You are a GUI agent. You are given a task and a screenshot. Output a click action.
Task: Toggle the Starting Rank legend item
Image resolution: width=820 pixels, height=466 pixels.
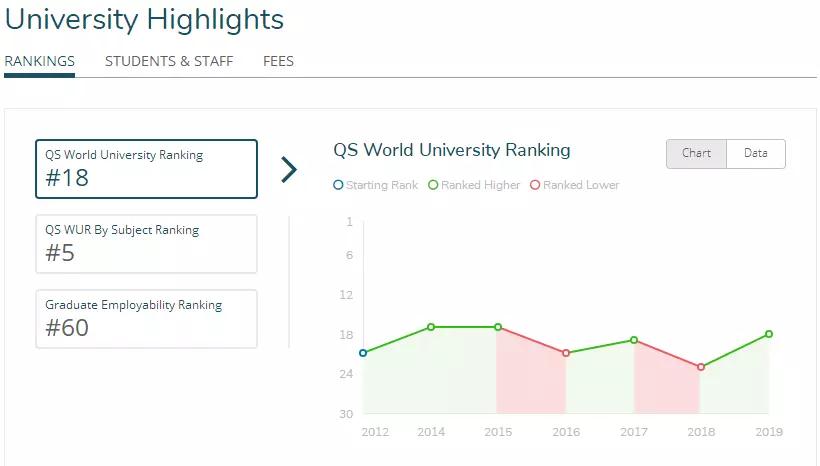tap(375, 185)
